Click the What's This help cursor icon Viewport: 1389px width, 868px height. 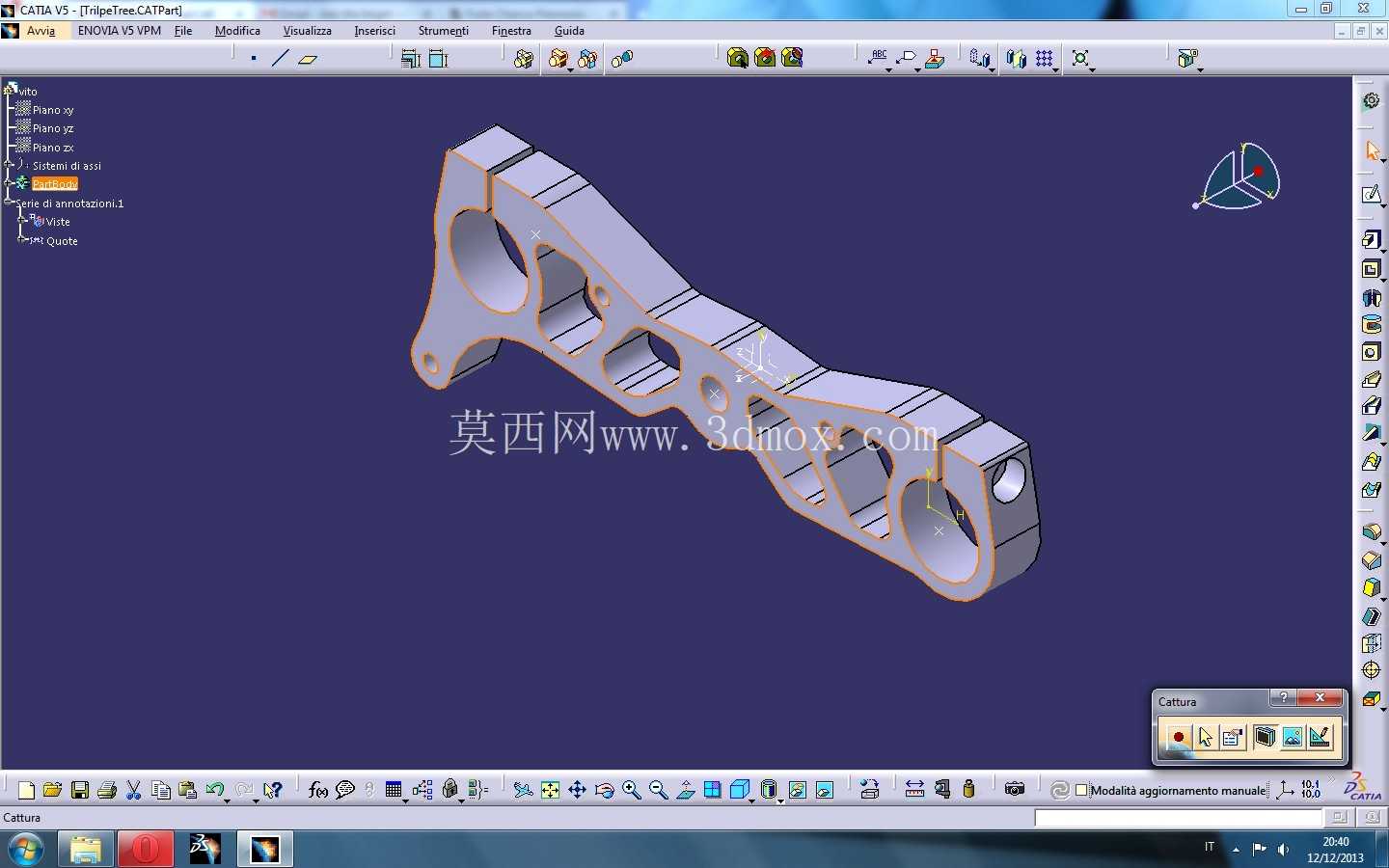coord(273,790)
